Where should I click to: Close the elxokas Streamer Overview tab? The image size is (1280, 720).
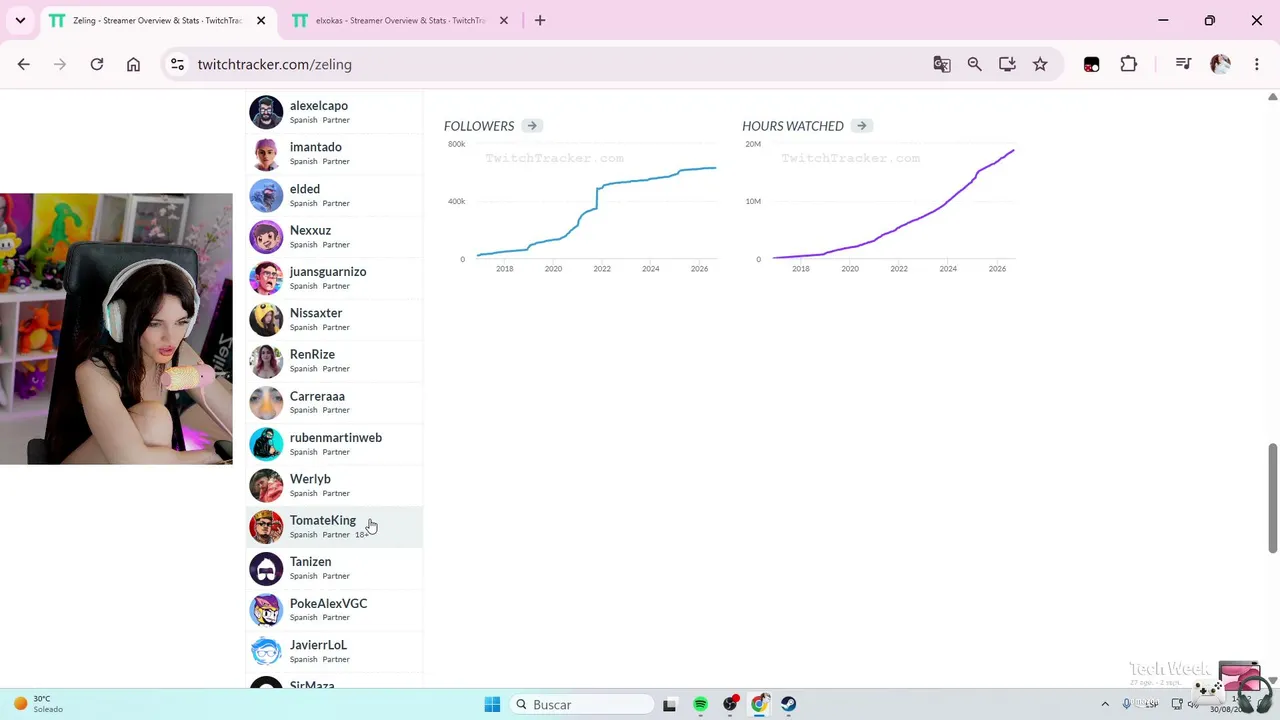pos(504,21)
